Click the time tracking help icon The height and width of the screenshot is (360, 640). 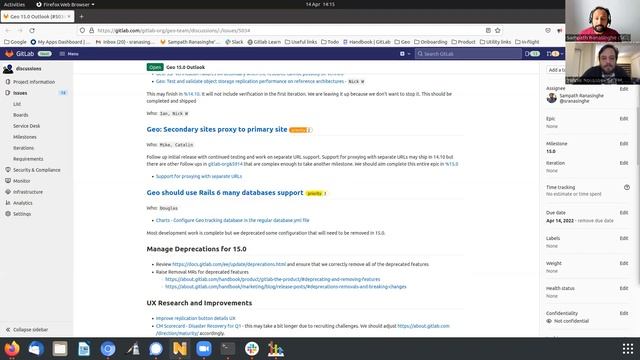tap(627, 187)
